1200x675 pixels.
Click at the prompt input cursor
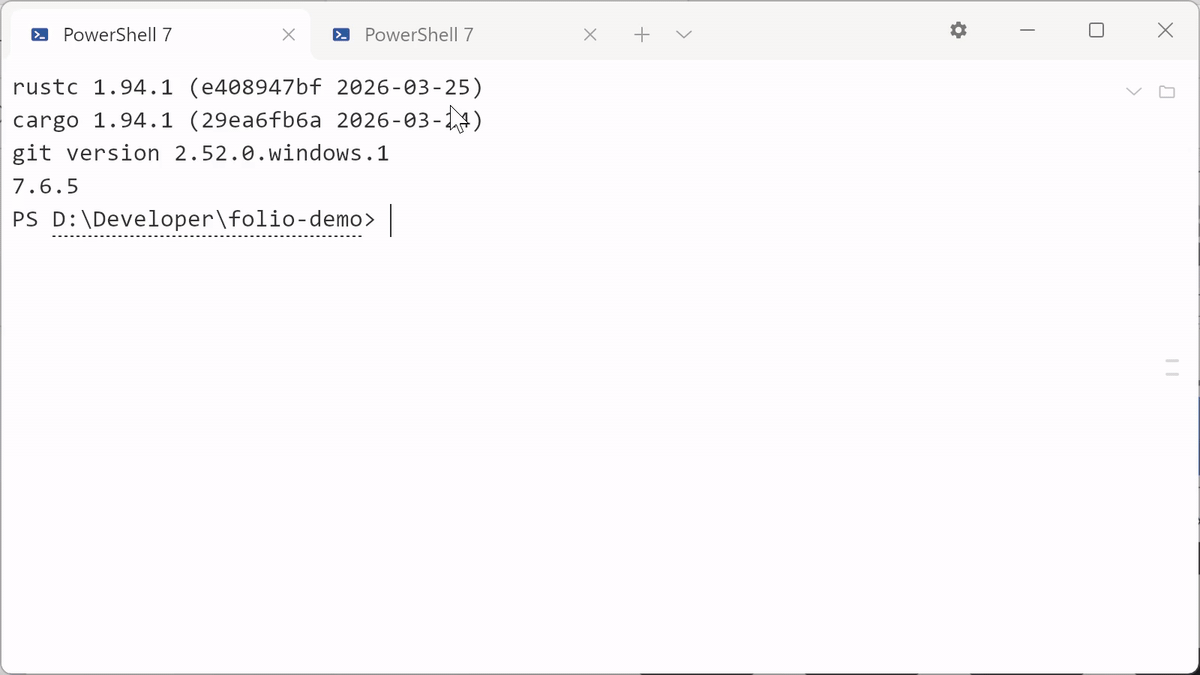point(391,220)
